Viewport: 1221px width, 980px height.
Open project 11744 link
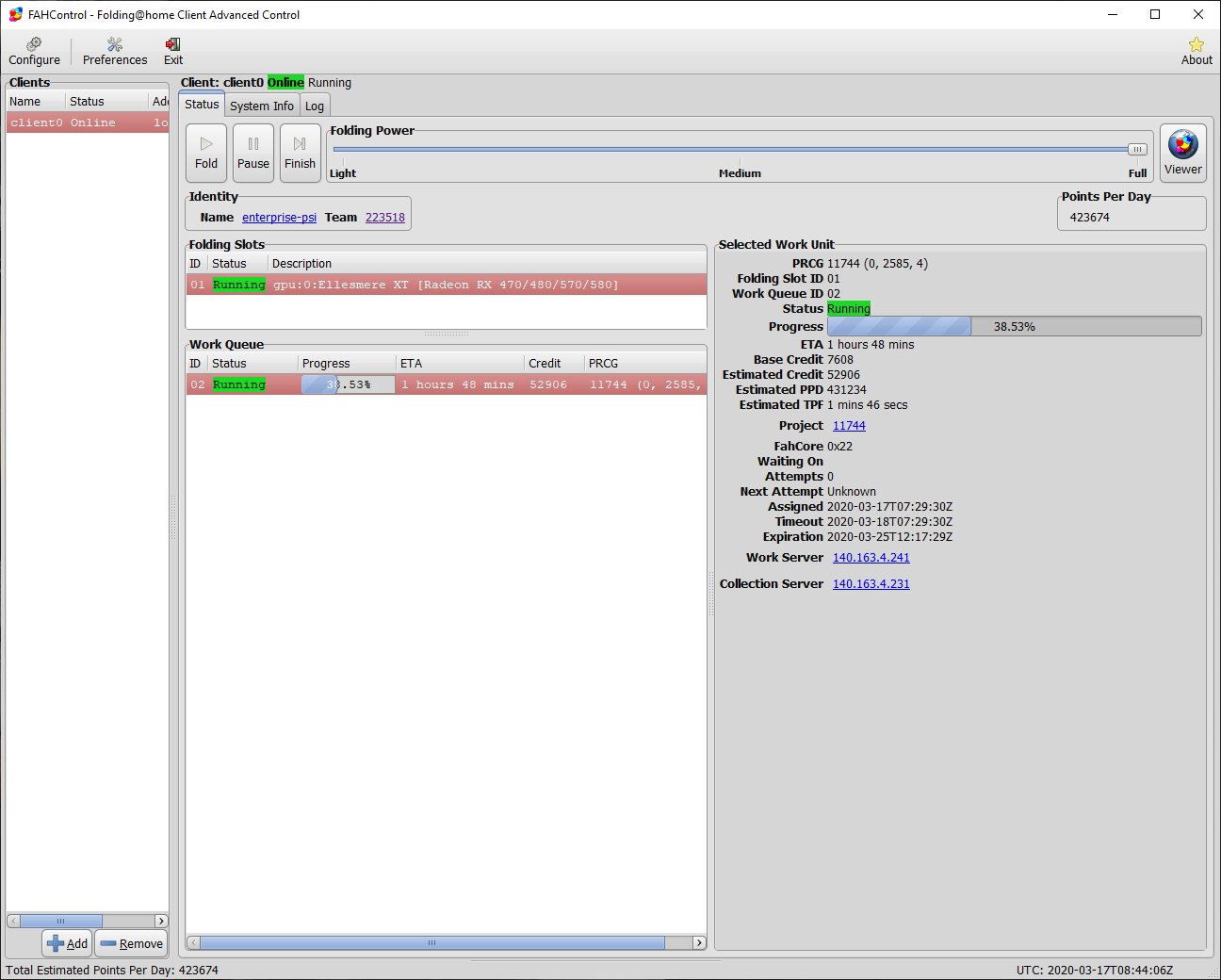pyautogui.click(x=849, y=426)
